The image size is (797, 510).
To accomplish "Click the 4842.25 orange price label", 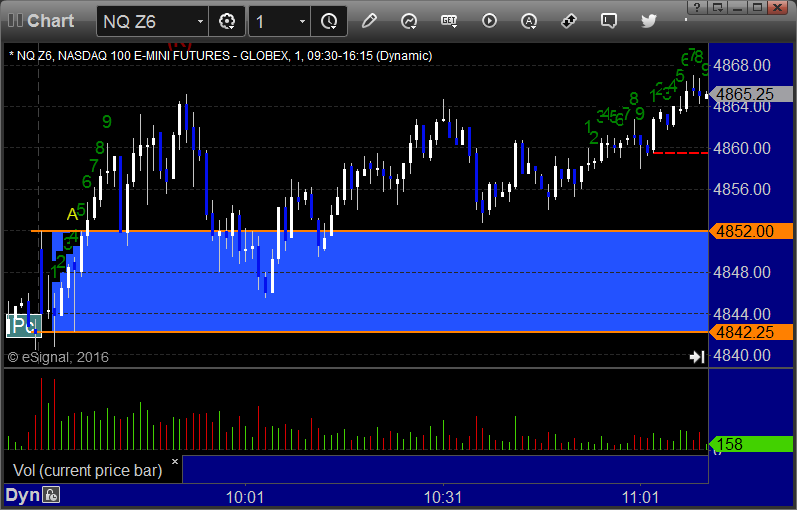I will coord(750,332).
